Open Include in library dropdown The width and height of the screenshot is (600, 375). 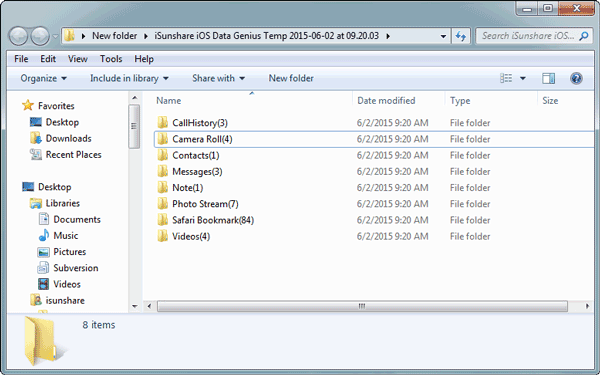(129, 78)
